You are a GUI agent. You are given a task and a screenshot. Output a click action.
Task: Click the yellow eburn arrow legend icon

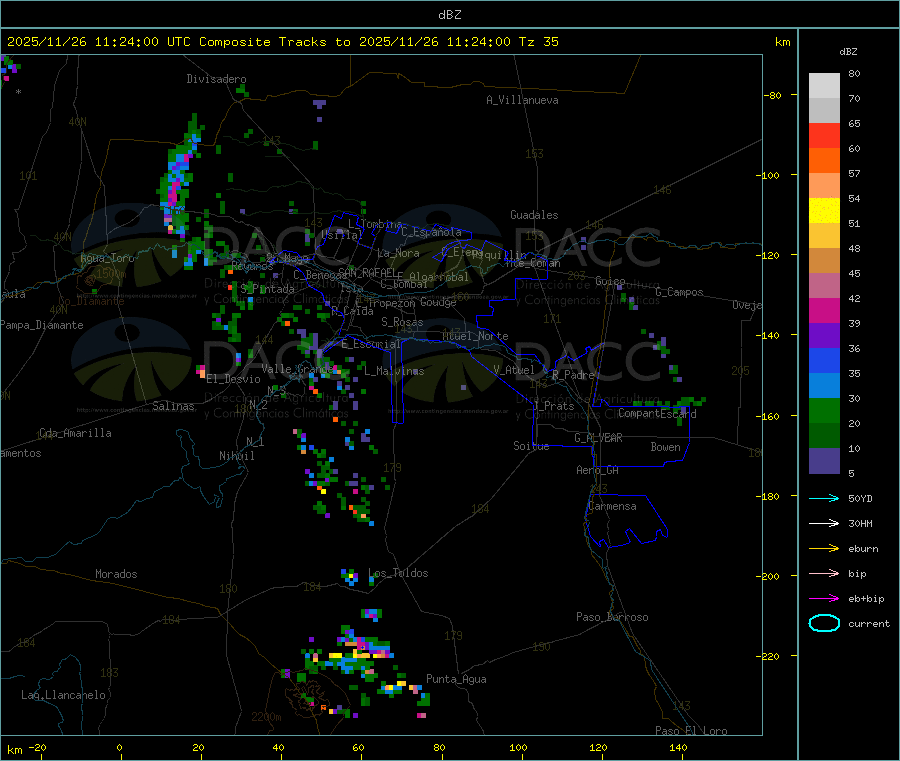pos(824,549)
